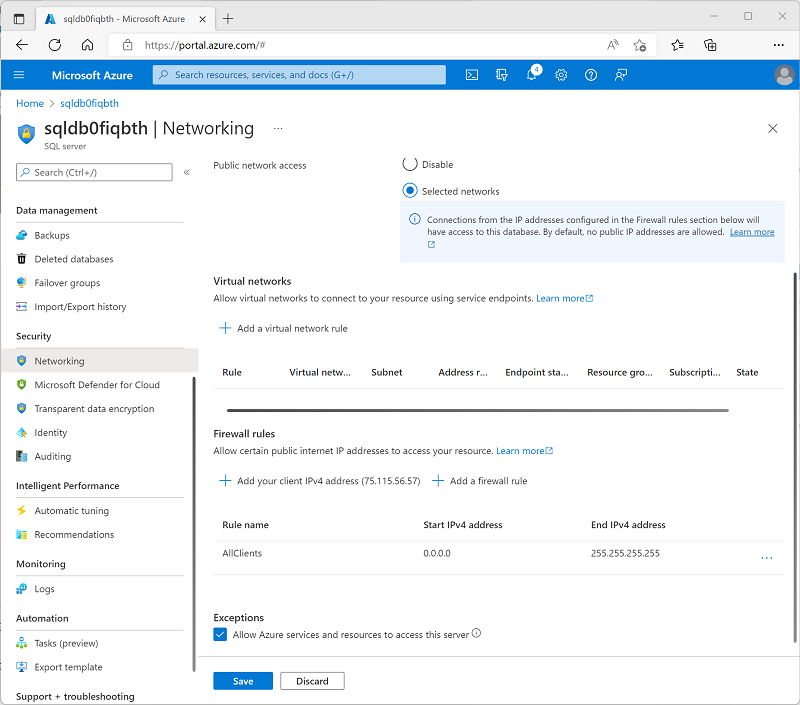Open the user account avatar
Viewport: 800px width, 705px height.
point(784,75)
